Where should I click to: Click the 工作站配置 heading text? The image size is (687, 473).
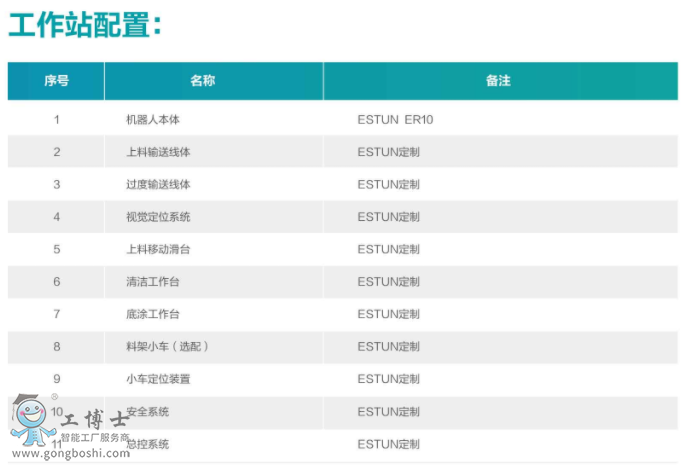(85, 25)
